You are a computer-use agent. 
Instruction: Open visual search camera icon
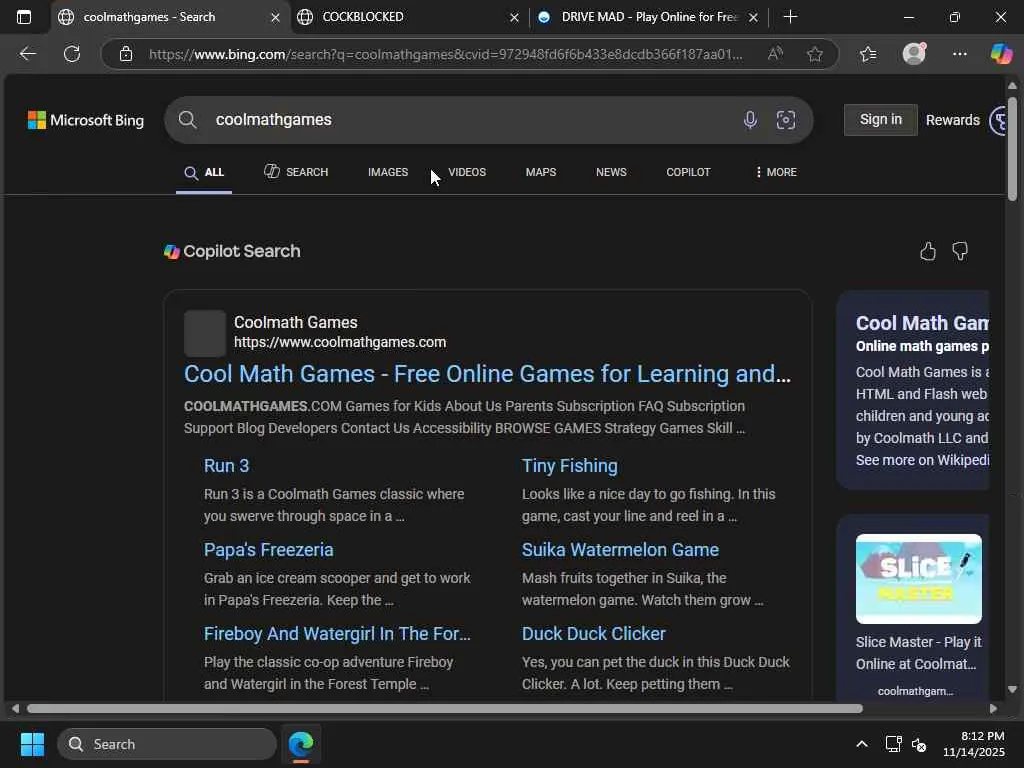pos(786,120)
